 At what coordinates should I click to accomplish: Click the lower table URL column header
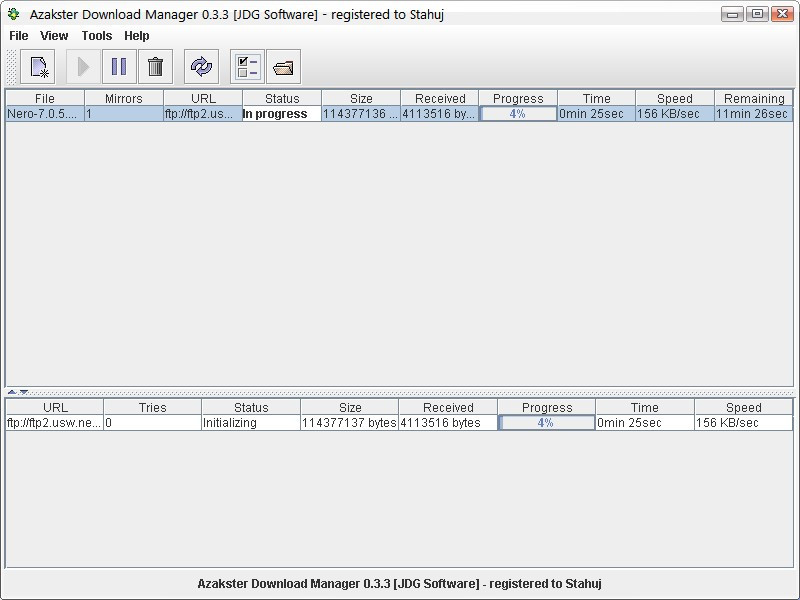tap(55, 407)
